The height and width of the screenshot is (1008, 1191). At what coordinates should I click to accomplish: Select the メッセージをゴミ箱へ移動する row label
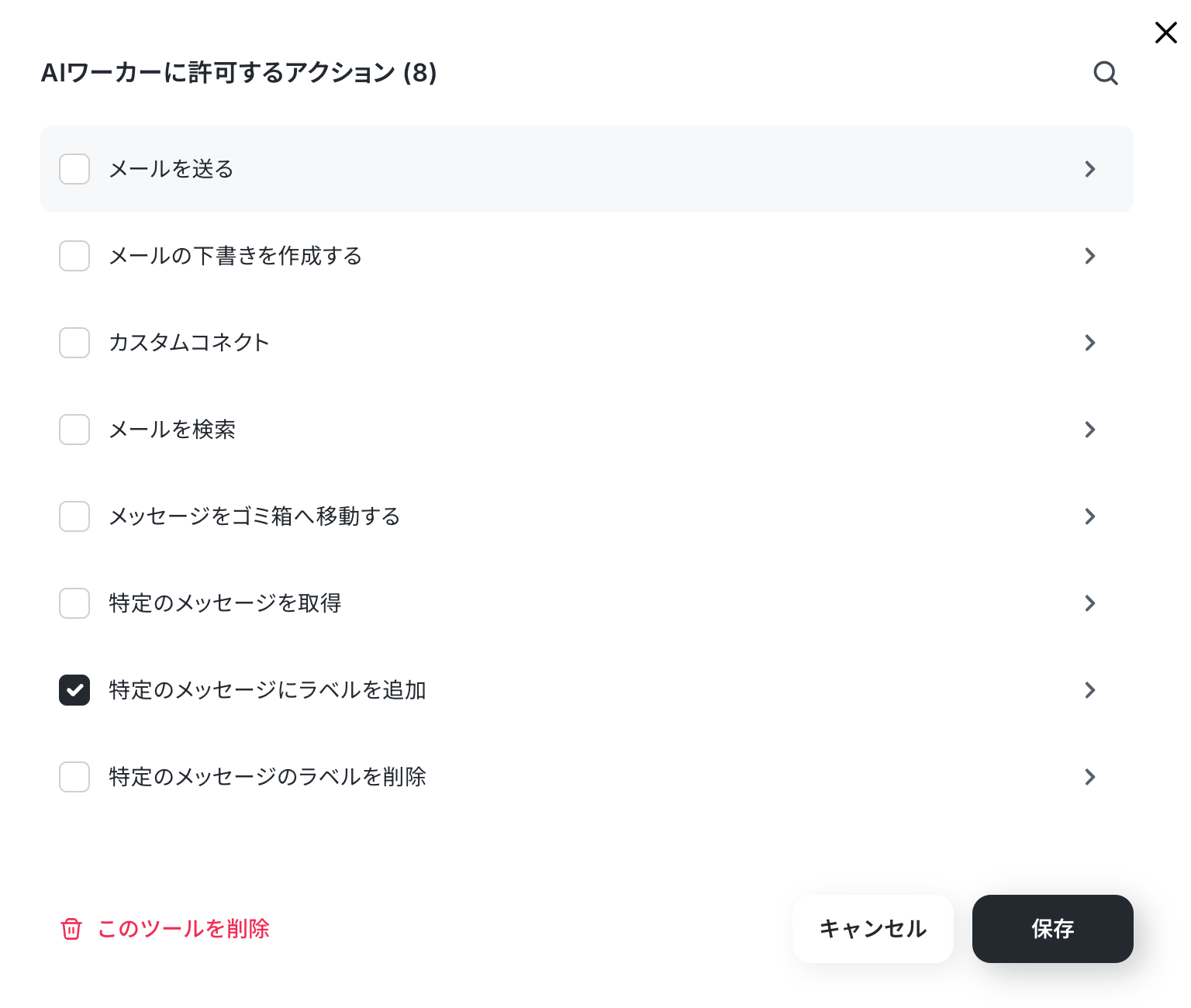(x=254, y=516)
